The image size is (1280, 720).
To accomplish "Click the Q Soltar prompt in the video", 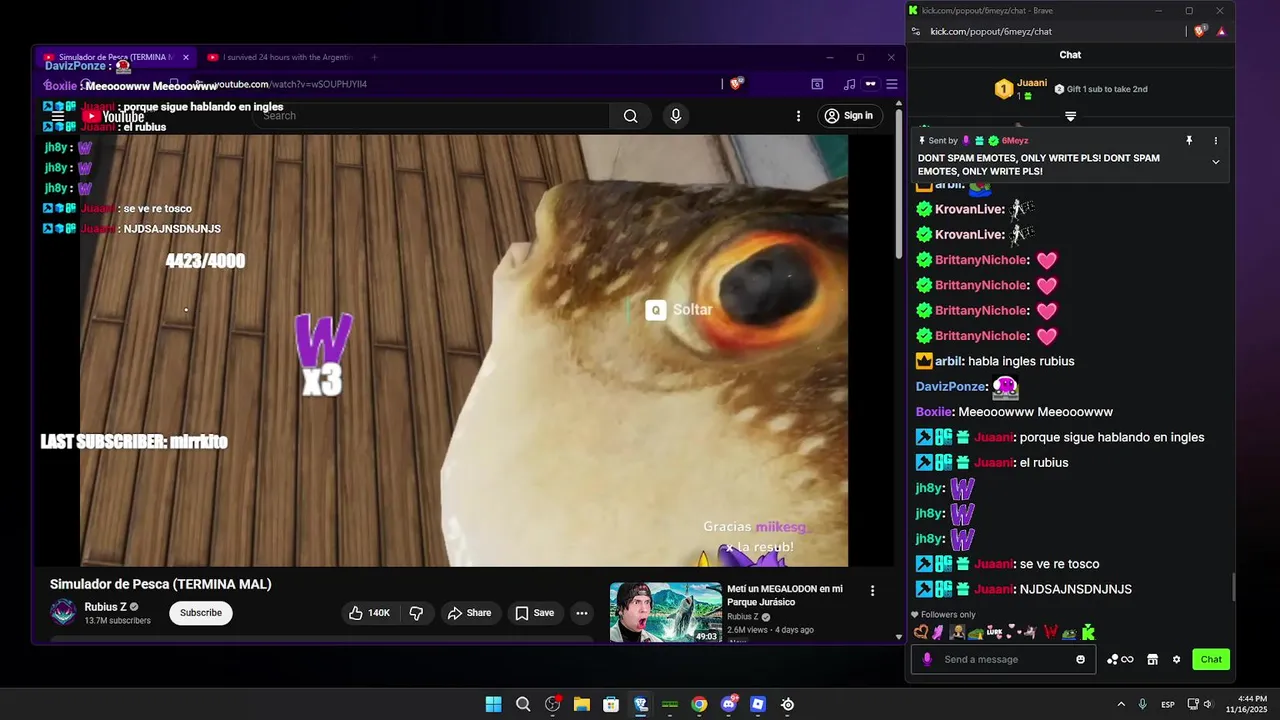I will pos(680,310).
